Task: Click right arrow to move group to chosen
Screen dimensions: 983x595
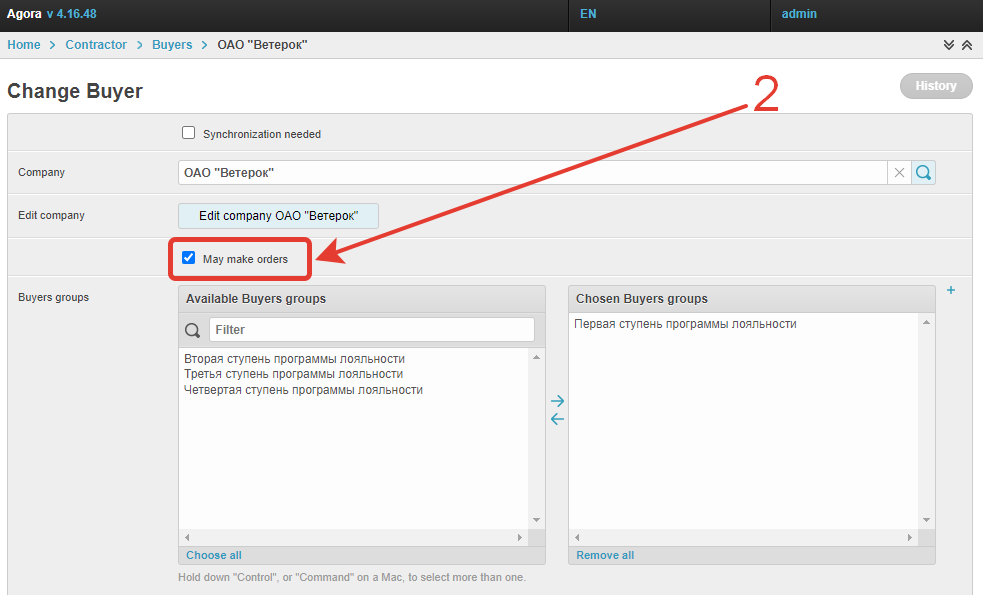Action: point(558,401)
